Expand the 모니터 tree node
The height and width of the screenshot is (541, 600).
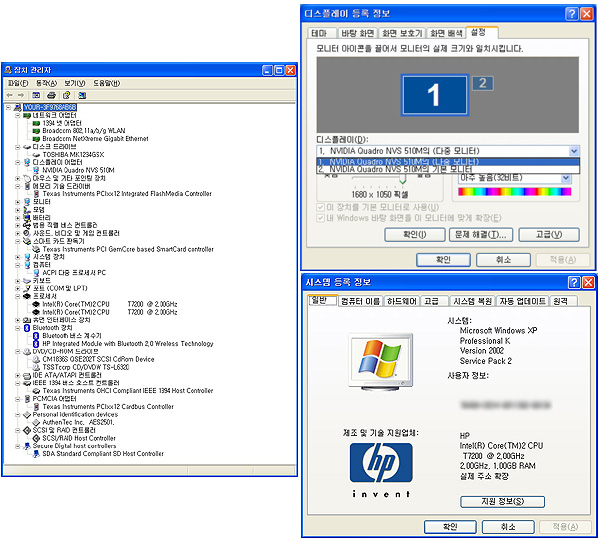[18, 202]
